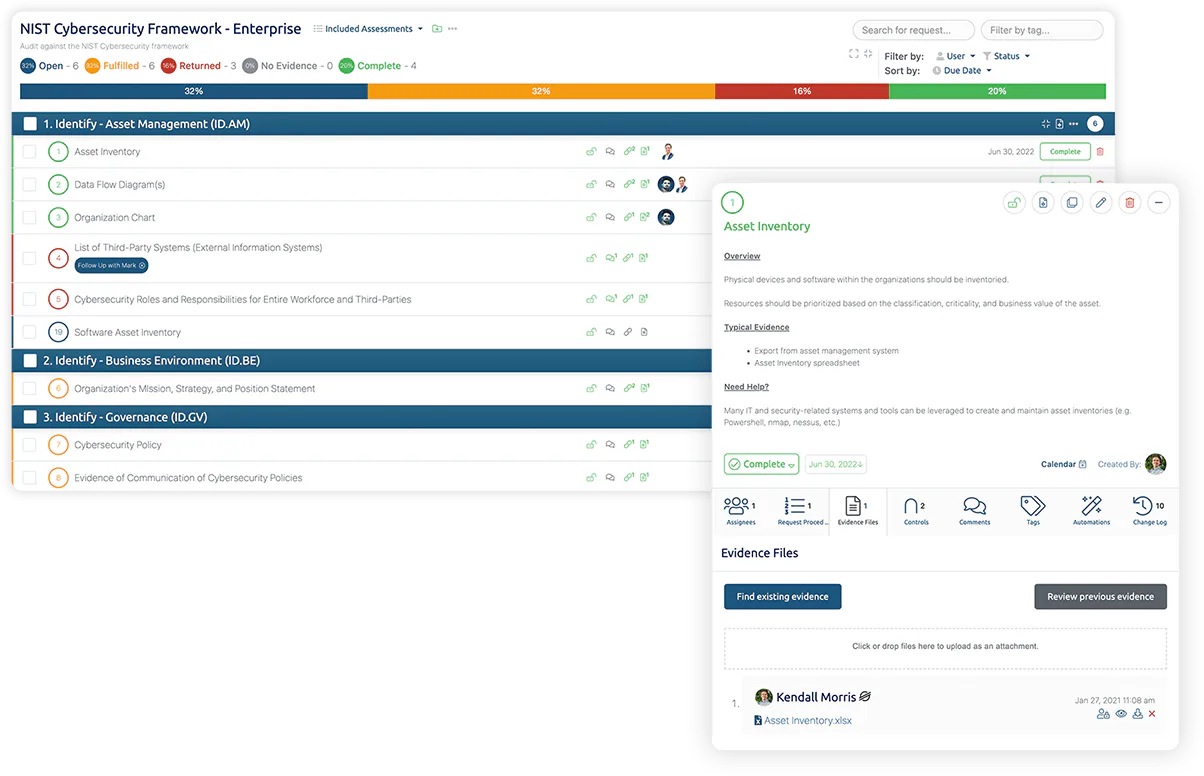Switch to the Comments tab
The height and width of the screenshot is (776, 1204).
point(974,511)
